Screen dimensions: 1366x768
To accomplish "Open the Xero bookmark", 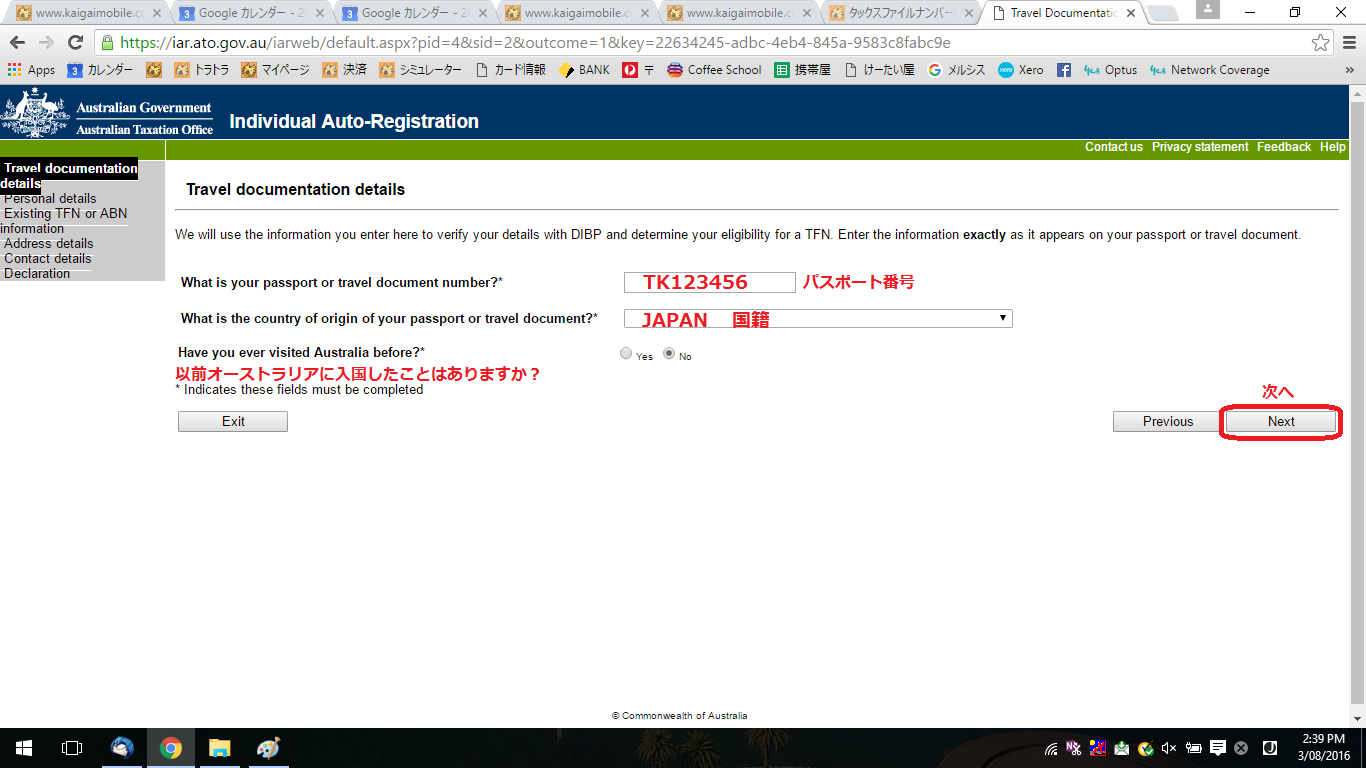I will (x=1020, y=70).
